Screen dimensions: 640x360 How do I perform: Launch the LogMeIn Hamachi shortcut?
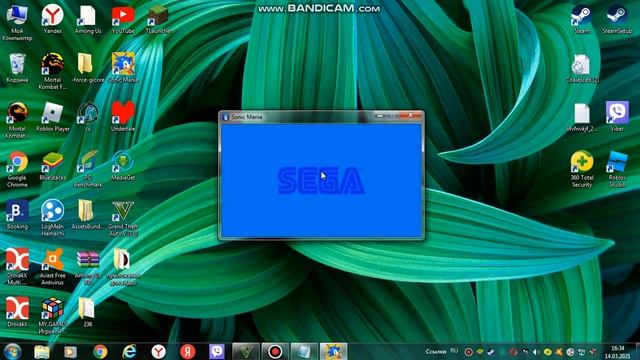(x=53, y=218)
